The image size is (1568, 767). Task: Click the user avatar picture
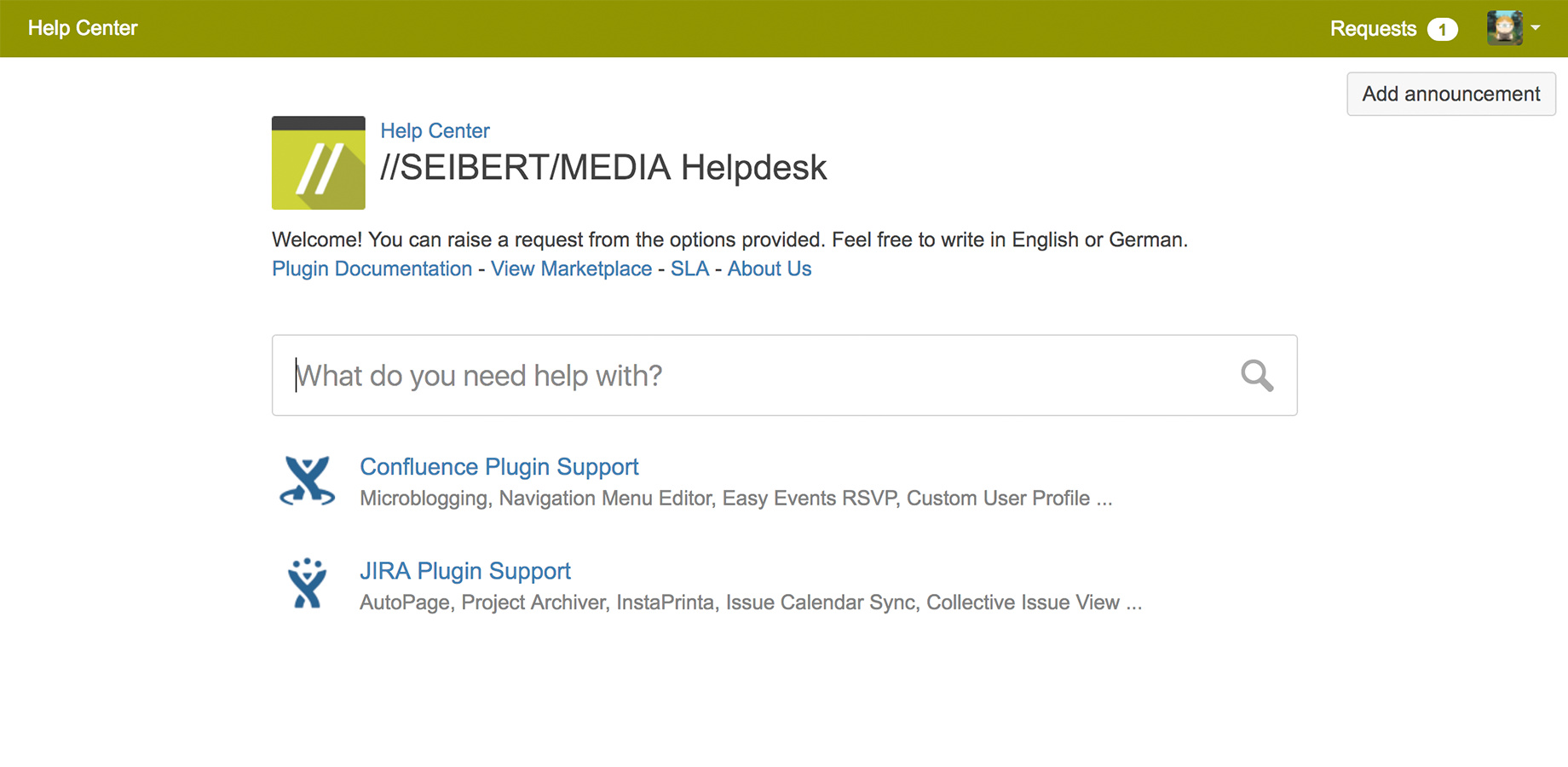click(1504, 28)
